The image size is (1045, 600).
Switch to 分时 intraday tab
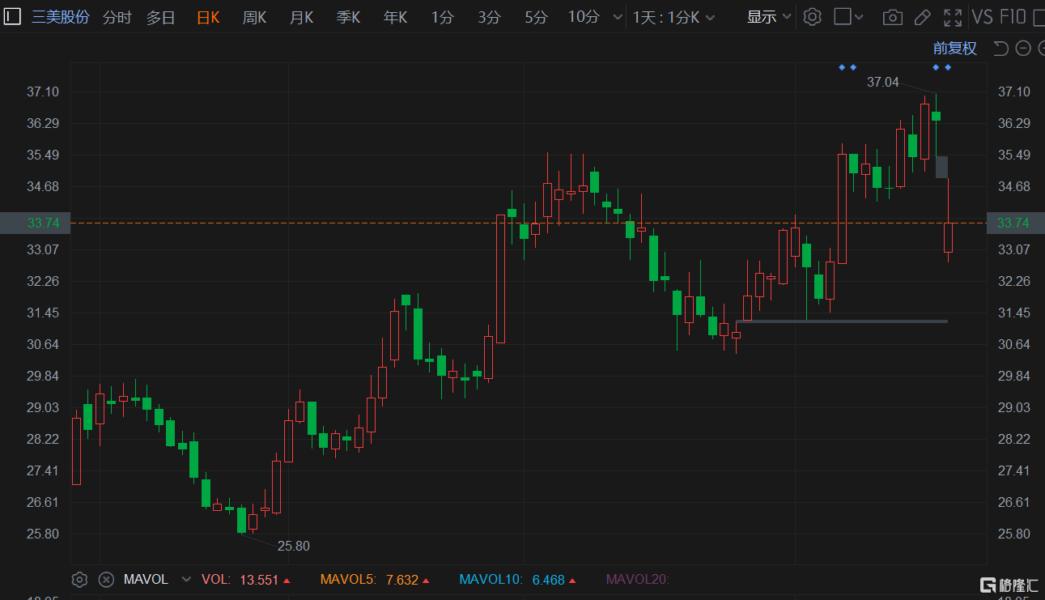coord(117,17)
